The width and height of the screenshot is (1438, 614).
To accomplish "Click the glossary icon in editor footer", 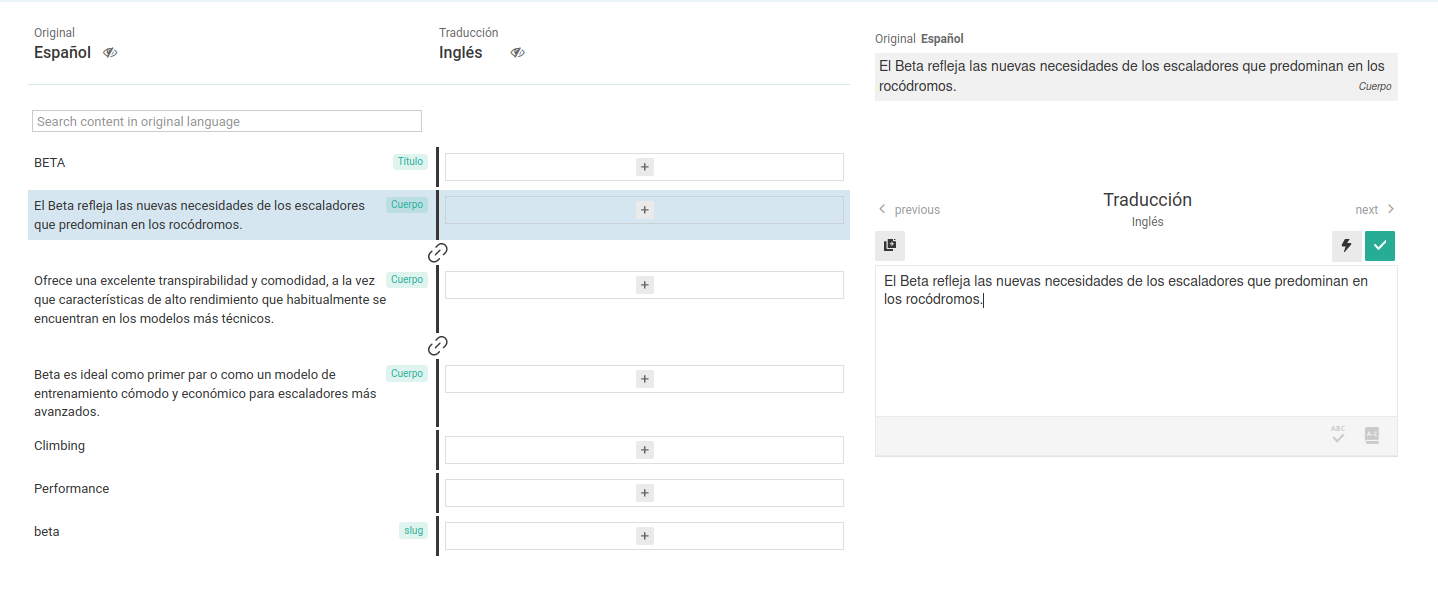I will [1372, 435].
